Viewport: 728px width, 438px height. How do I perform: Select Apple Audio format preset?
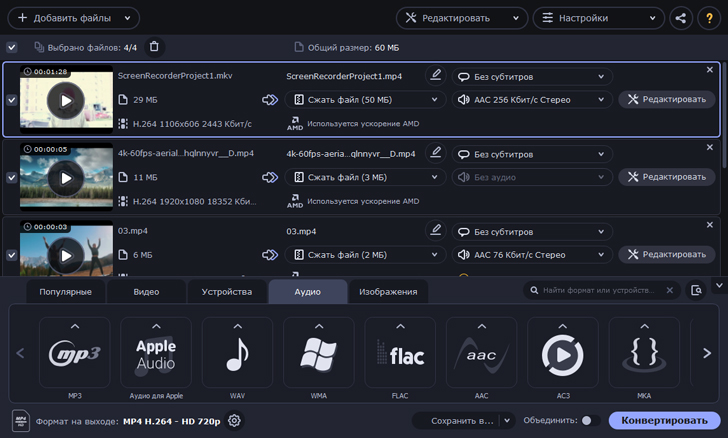pos(155,353)
